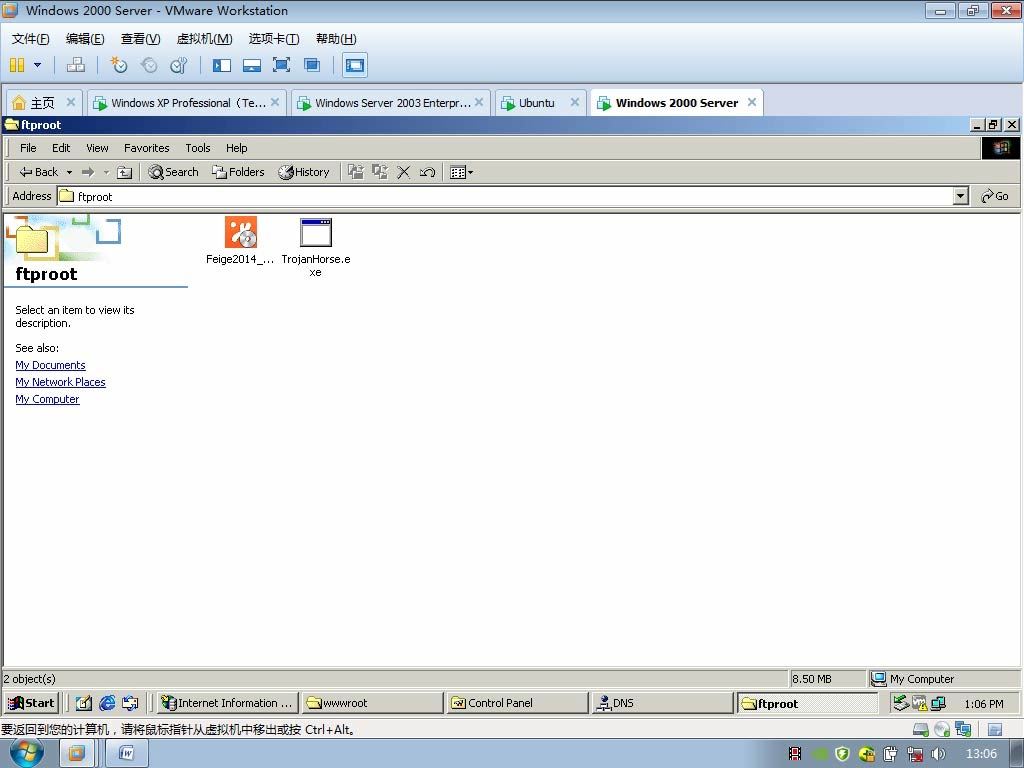Open the host taskbar Word icon
This screenshot has height=768, width=1024.
(x=127, y=754)
